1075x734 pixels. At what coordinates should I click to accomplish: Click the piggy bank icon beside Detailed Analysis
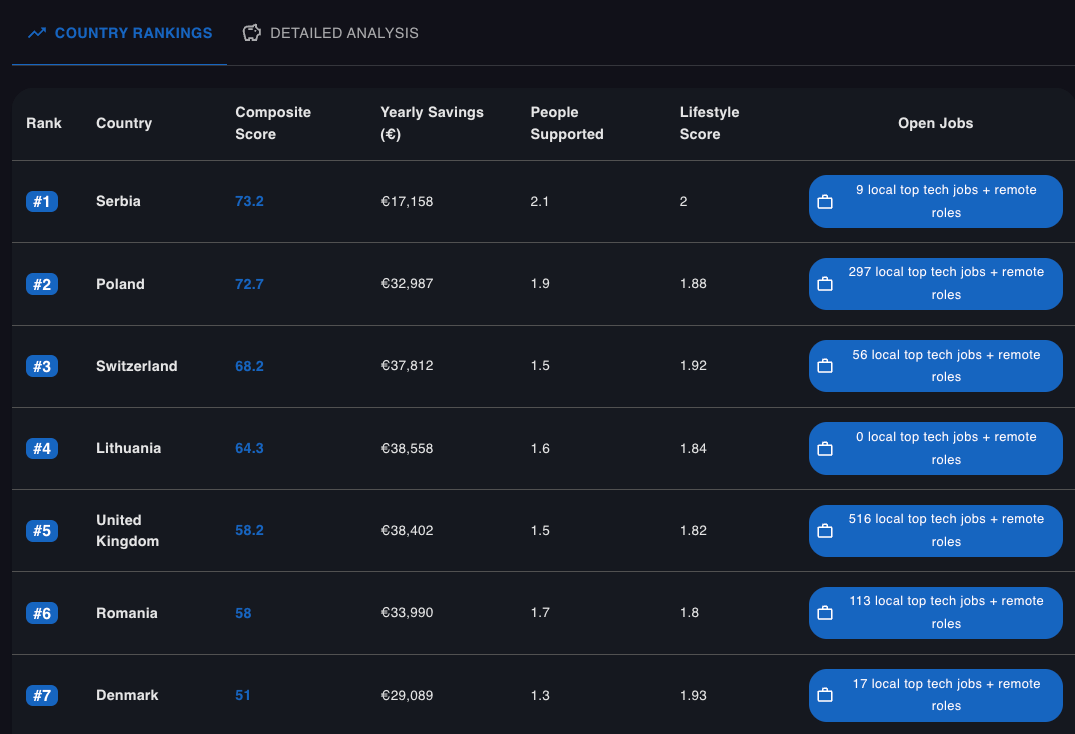[252, 33]
